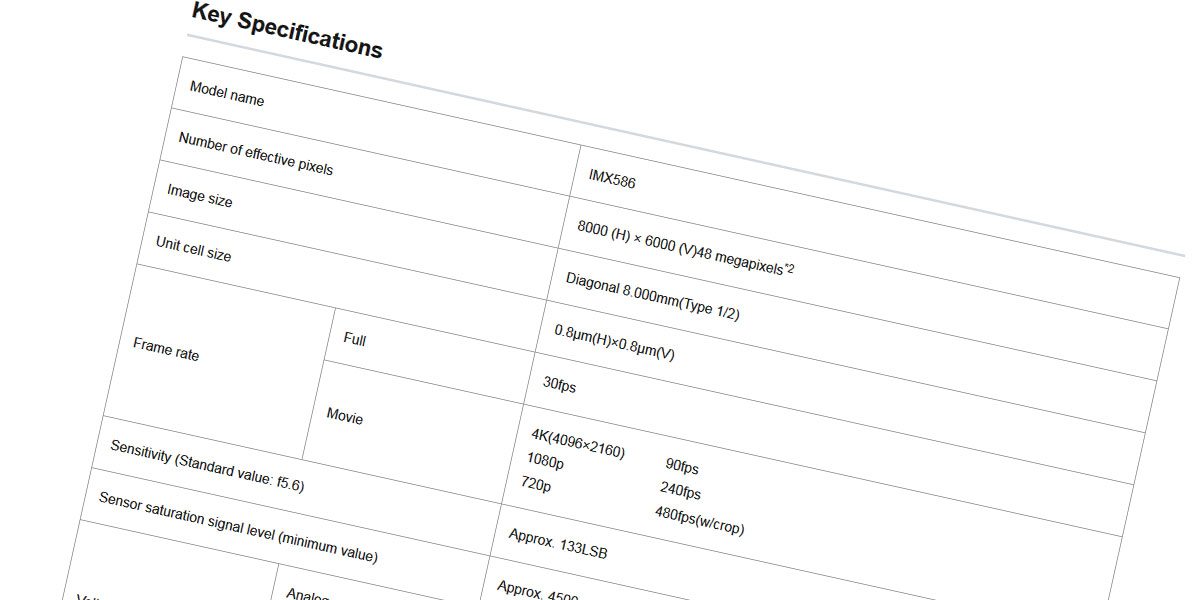This screenshot has height=600, width=1200.
Task: Click the IMX586 model value
Action: [x=612, y=179]
